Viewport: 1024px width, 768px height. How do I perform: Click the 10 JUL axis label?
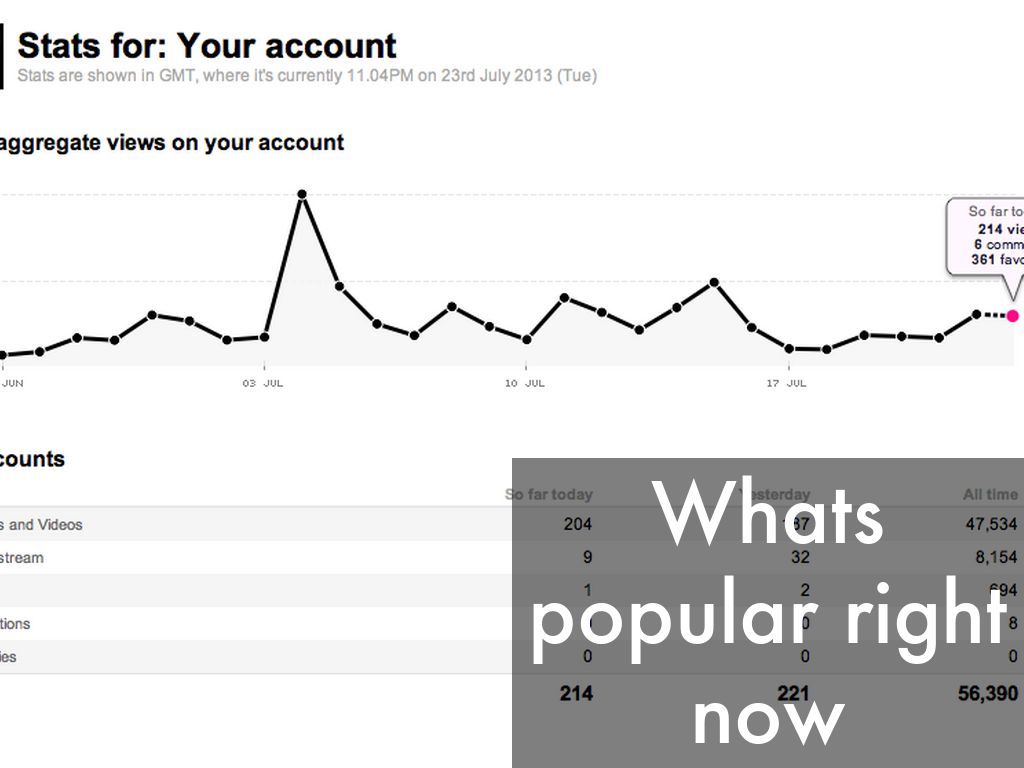(x=524, y=383)
